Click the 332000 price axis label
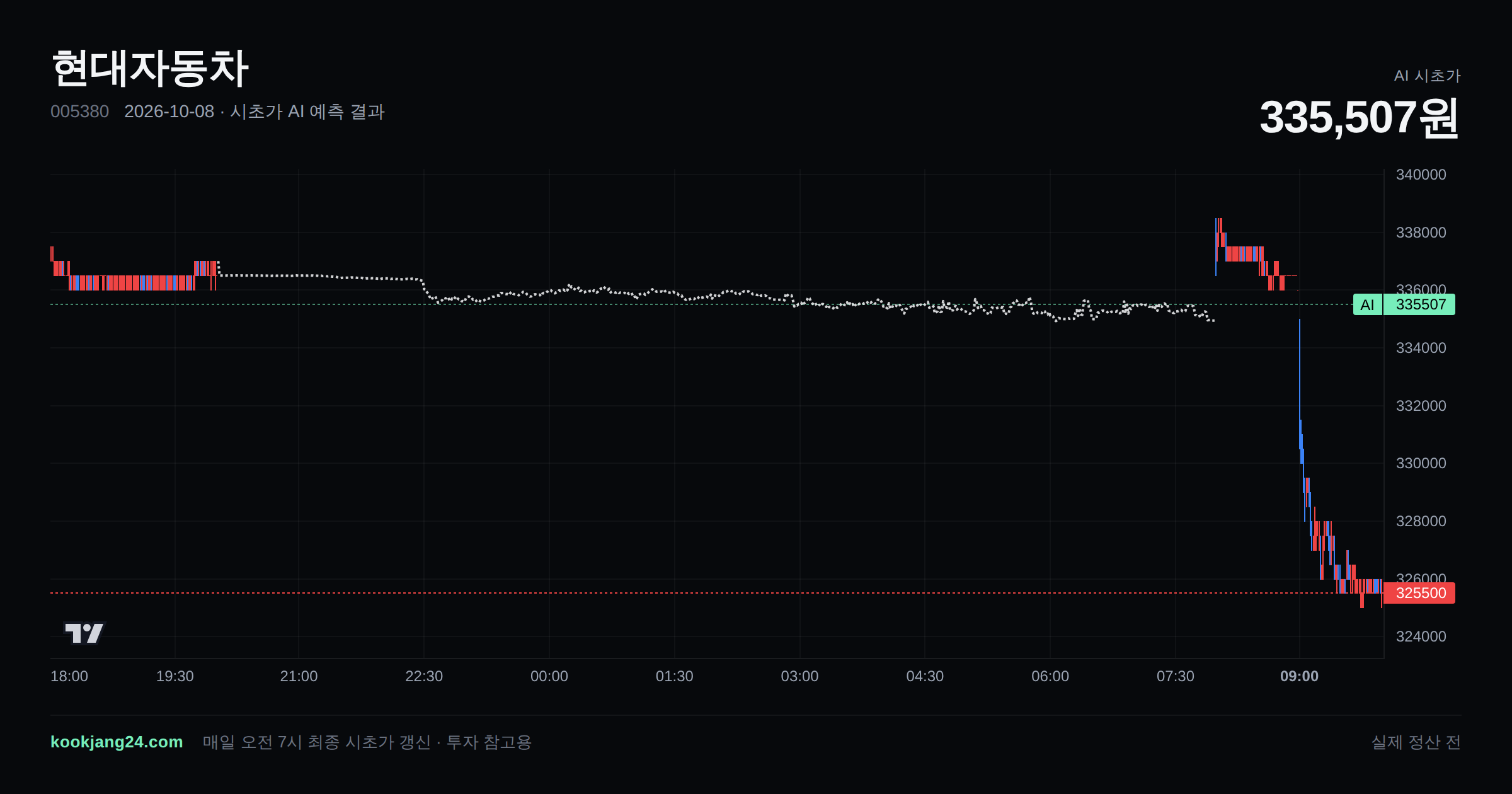Screen dimensions: 1512x794 (x=1421, y=406)
